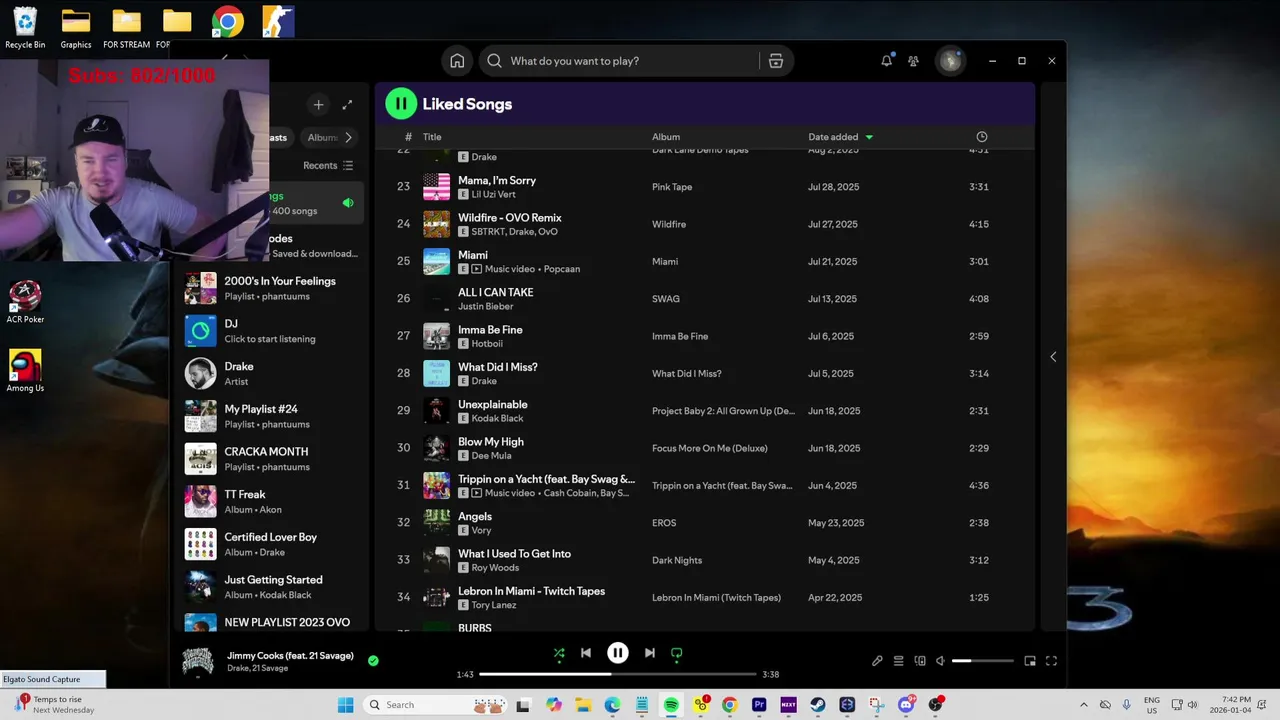Open Justin Bieber artist link
The height and width of the screenshot is (720, 1280).
486,306
